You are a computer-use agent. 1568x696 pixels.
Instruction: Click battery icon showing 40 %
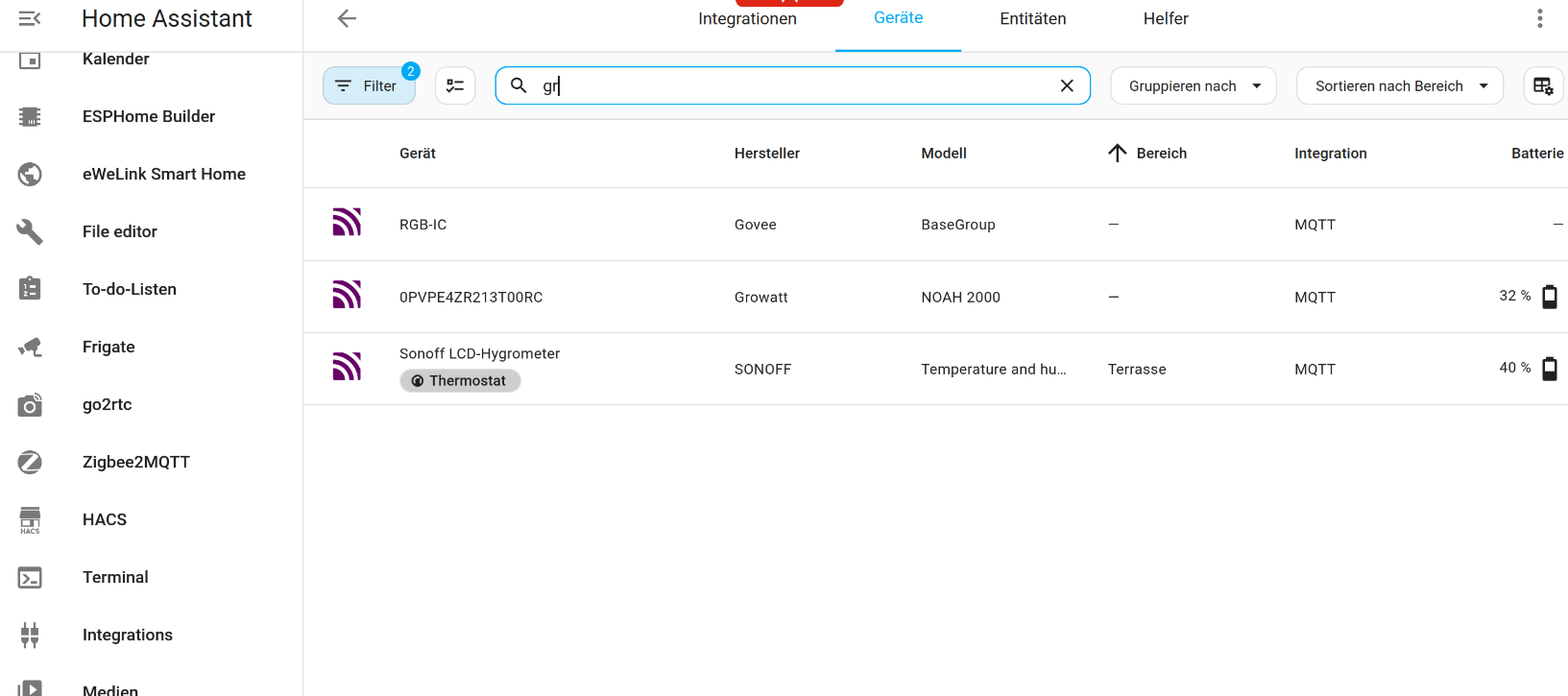[x=1550, y=369]
